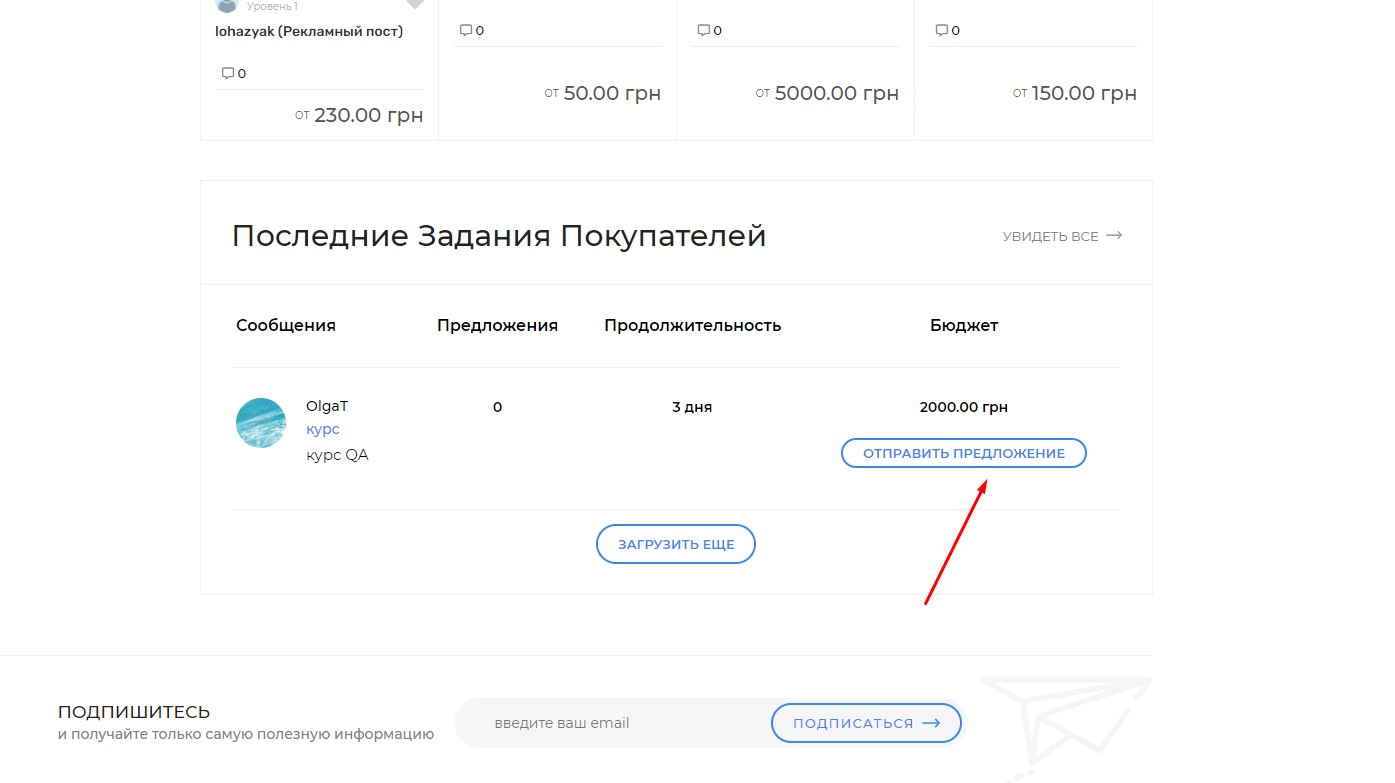Click the OlgaT avatar picture
Image resolution: width=1395 pixels, height=783 pixels.
point(261,423)
